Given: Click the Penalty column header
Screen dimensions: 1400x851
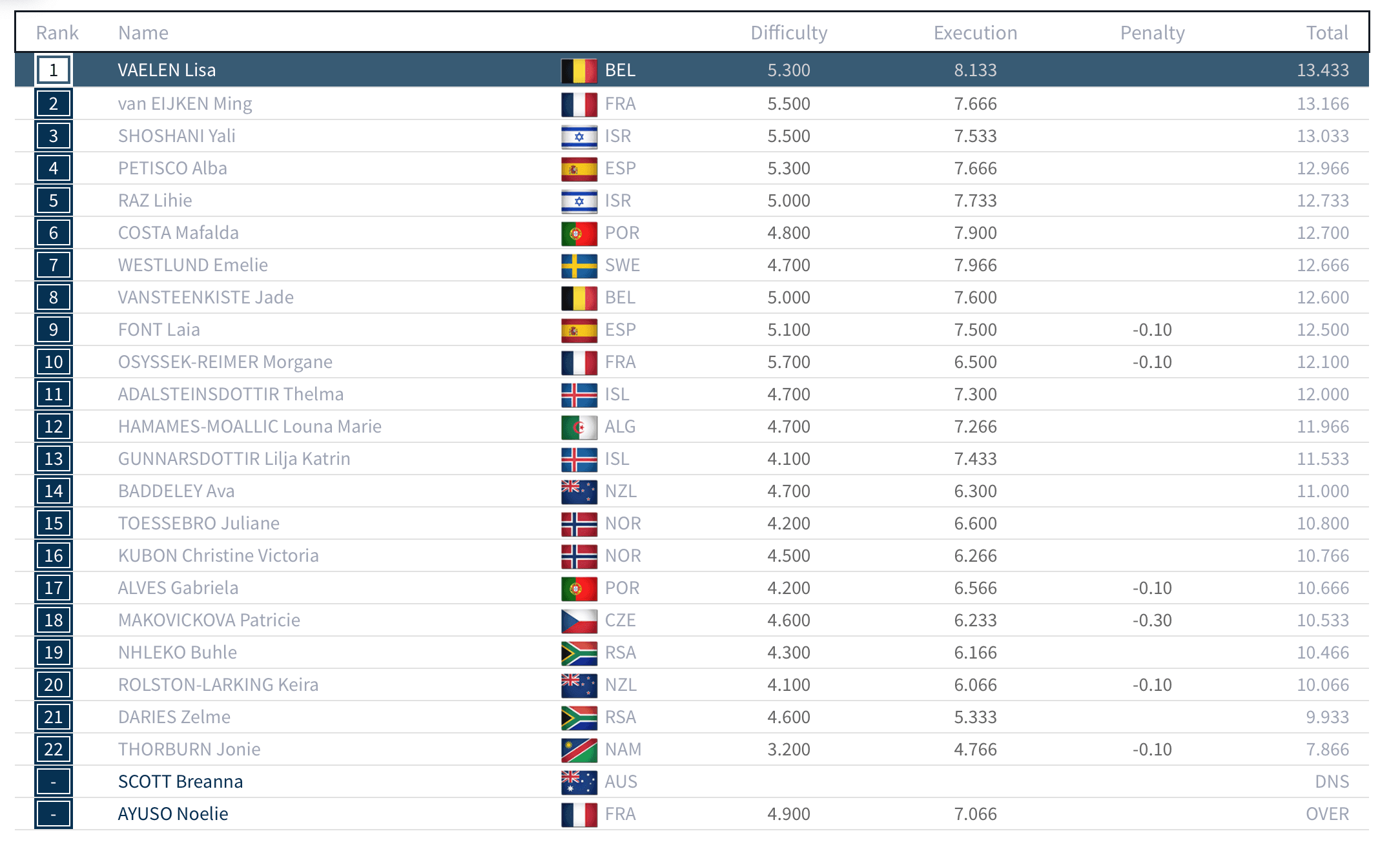Looking at the screenshot, I should coord(1152,33).
